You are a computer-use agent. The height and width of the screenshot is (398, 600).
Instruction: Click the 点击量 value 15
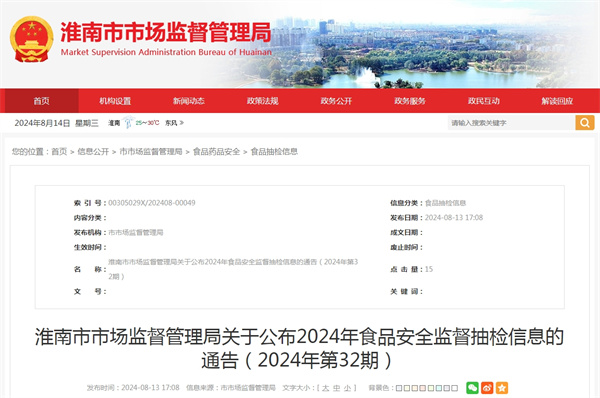point(429,269)
